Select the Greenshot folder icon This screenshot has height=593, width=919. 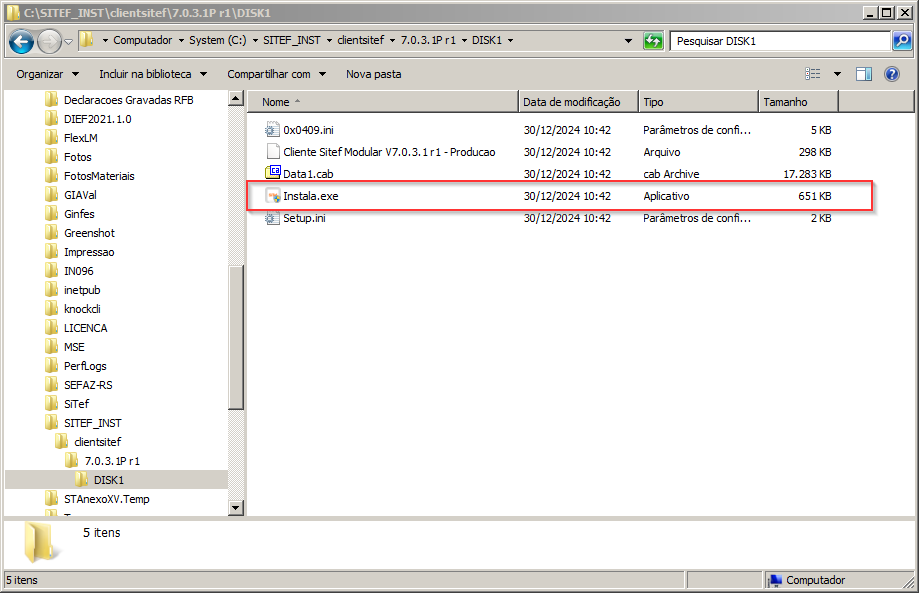point(52,233)
